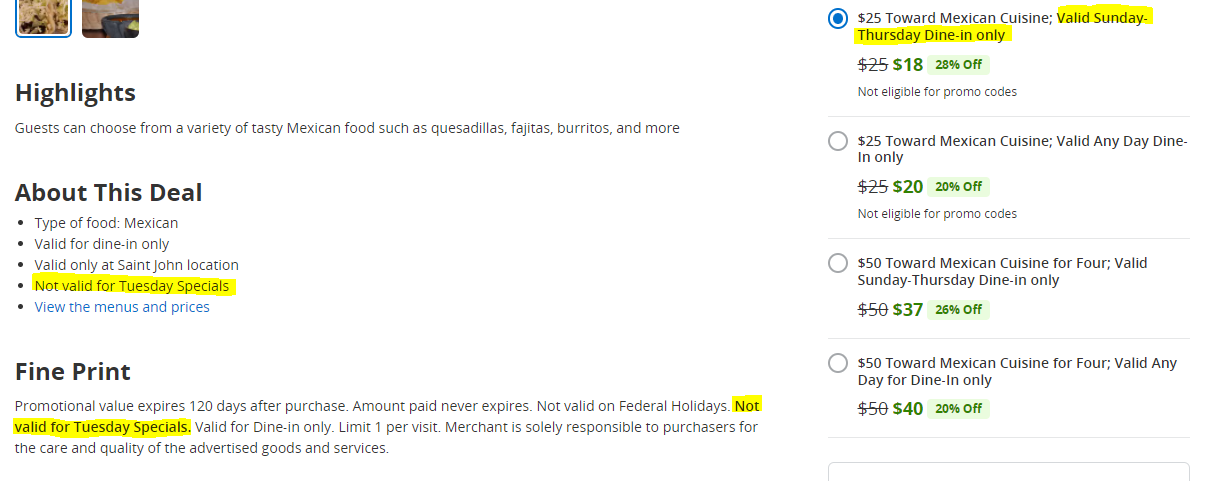The image size is (1216, 481).
Task: Open the 'View the menus and prices' link
Action: pyautogui.click(x=122, y=307)
